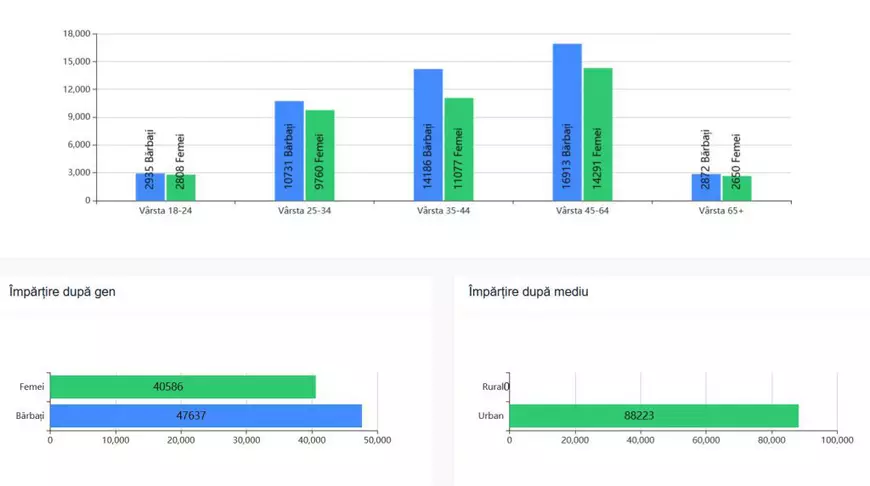
Task: Select the green Urban bar showing 88223
Action: 653,415
